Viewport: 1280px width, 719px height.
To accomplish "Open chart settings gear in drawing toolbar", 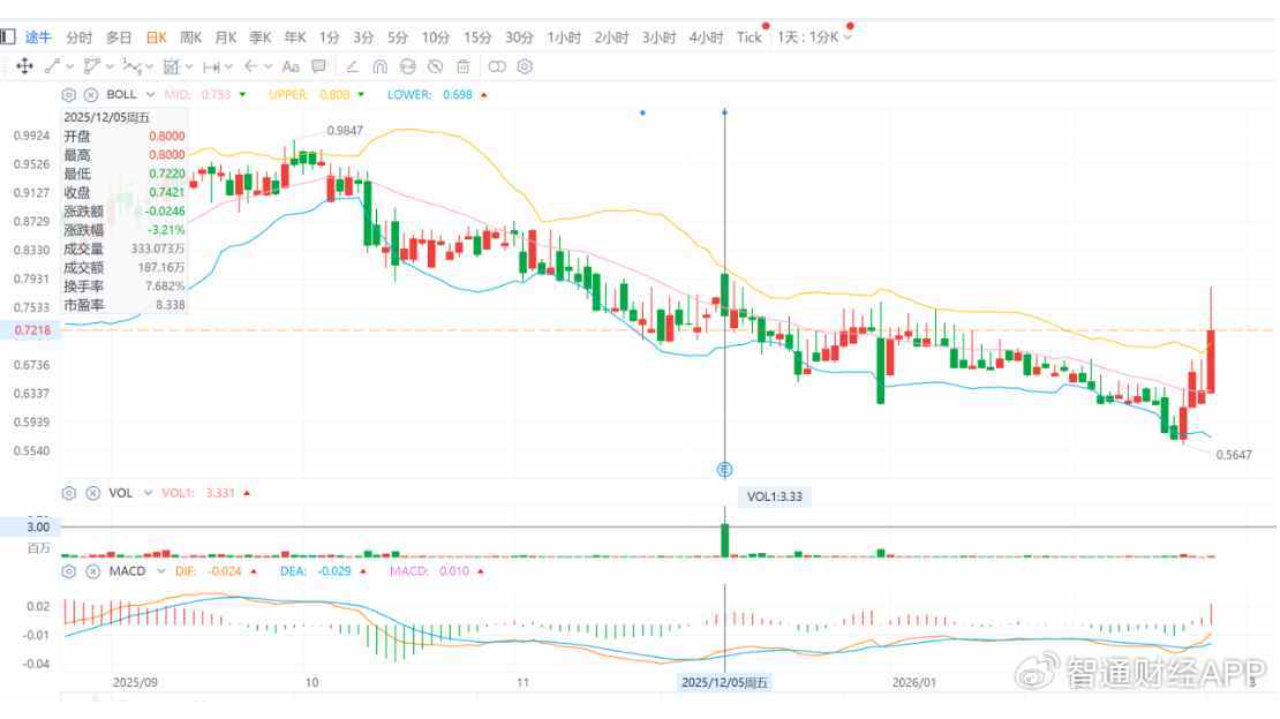I will tap(525, 67).
